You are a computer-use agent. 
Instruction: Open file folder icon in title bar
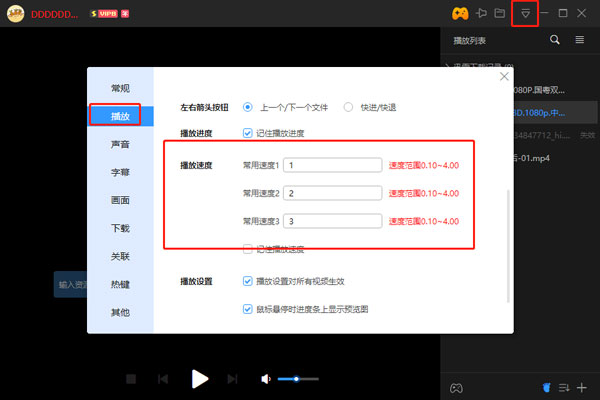[500, 13]
